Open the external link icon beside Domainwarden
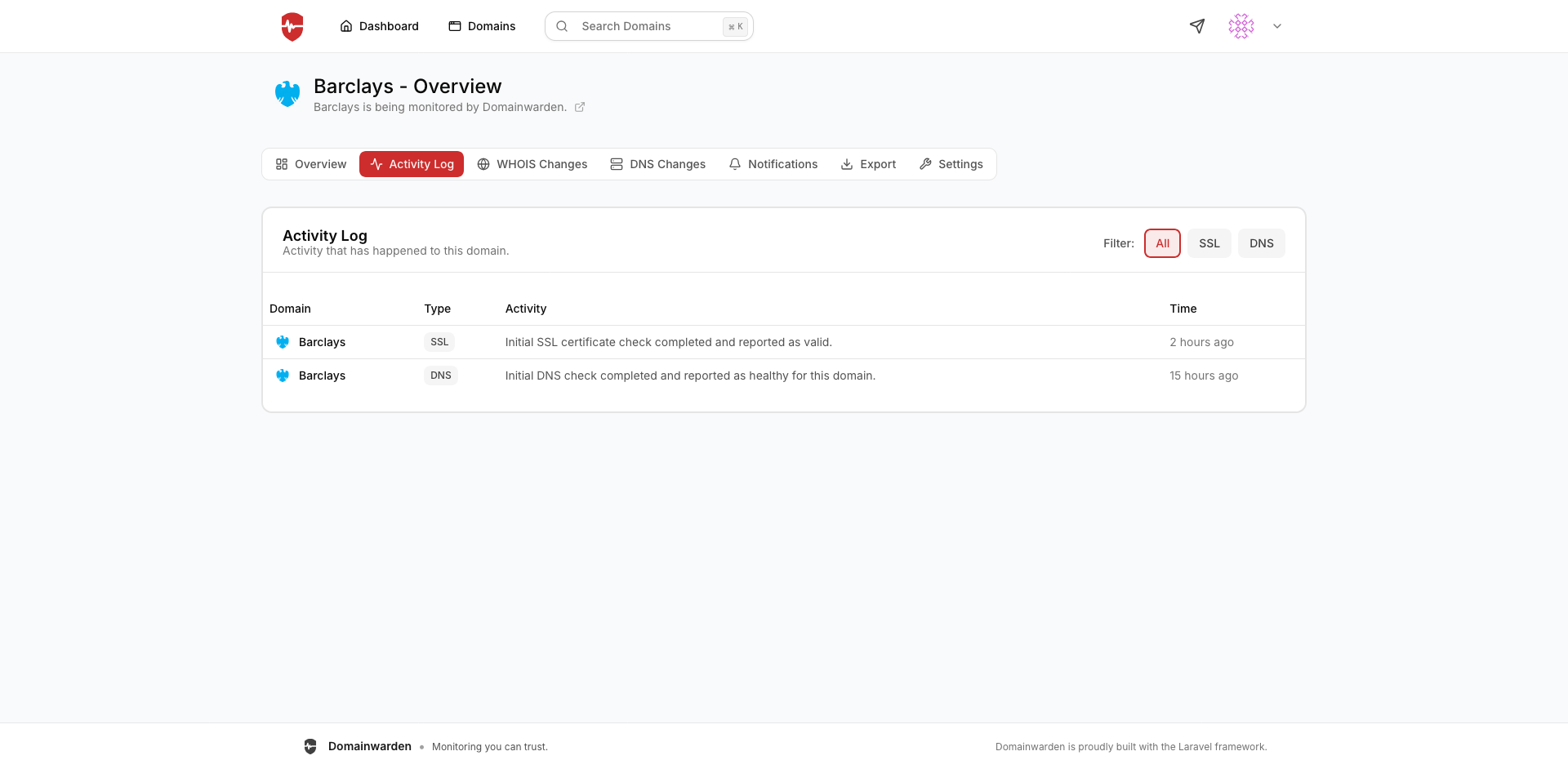1568x769 pixels. click(580, 107)
